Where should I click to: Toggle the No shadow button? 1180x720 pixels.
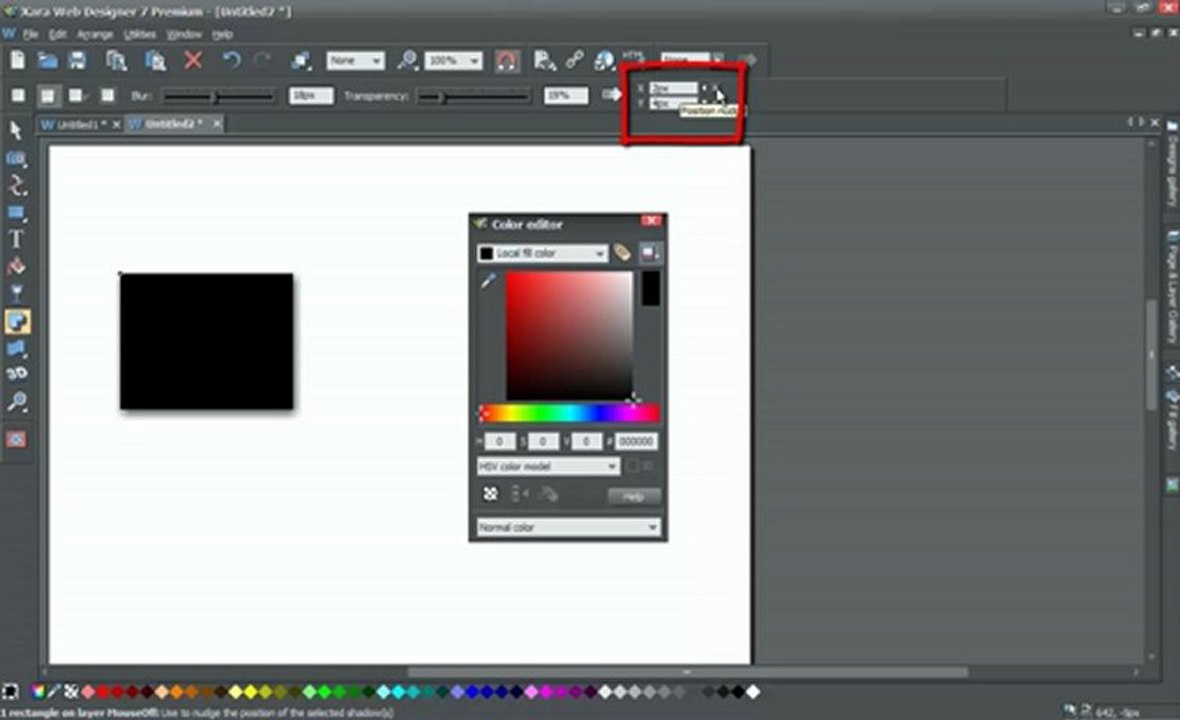pos(18,96)
